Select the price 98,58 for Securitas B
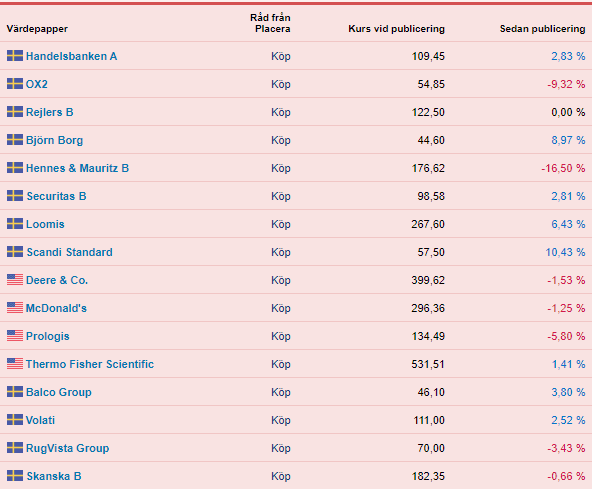592x489 pixels. [x=431, y=196]
